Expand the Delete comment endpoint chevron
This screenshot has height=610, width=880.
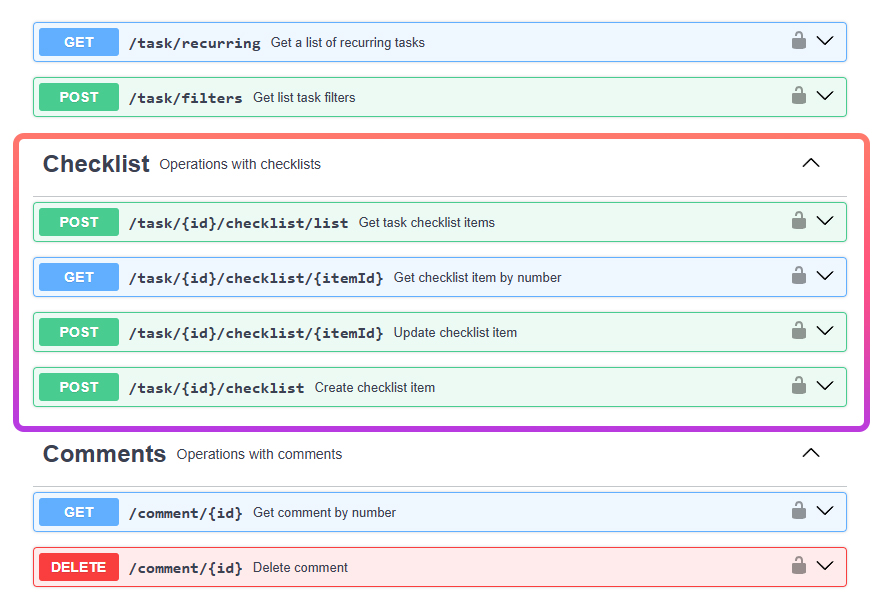click(x=824, y=566)
